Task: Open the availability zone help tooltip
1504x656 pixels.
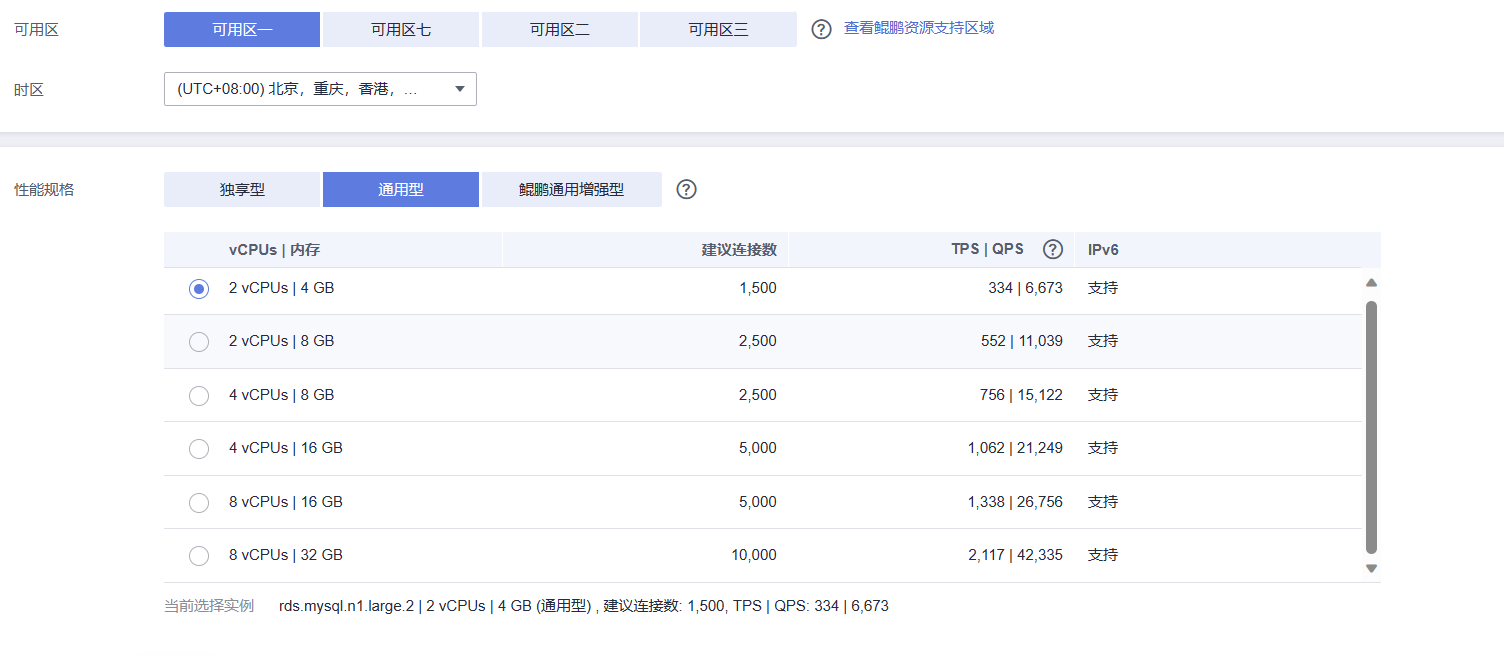Action: coord(821,29)
